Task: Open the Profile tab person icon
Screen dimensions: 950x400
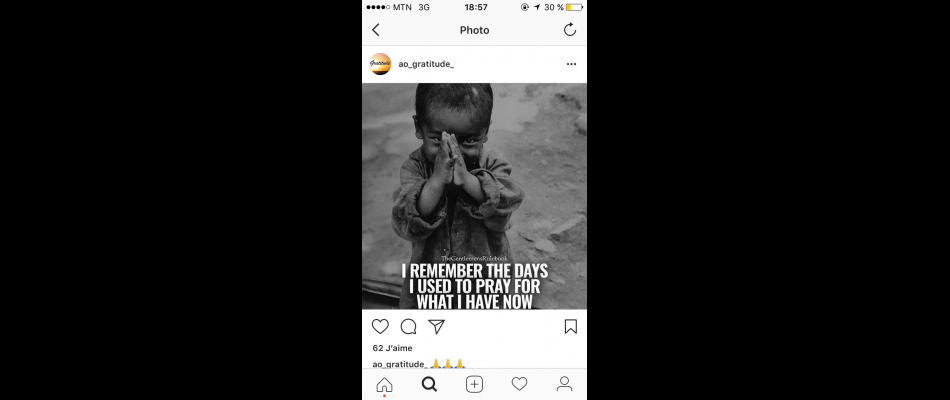Action: [x=564, y=384]
